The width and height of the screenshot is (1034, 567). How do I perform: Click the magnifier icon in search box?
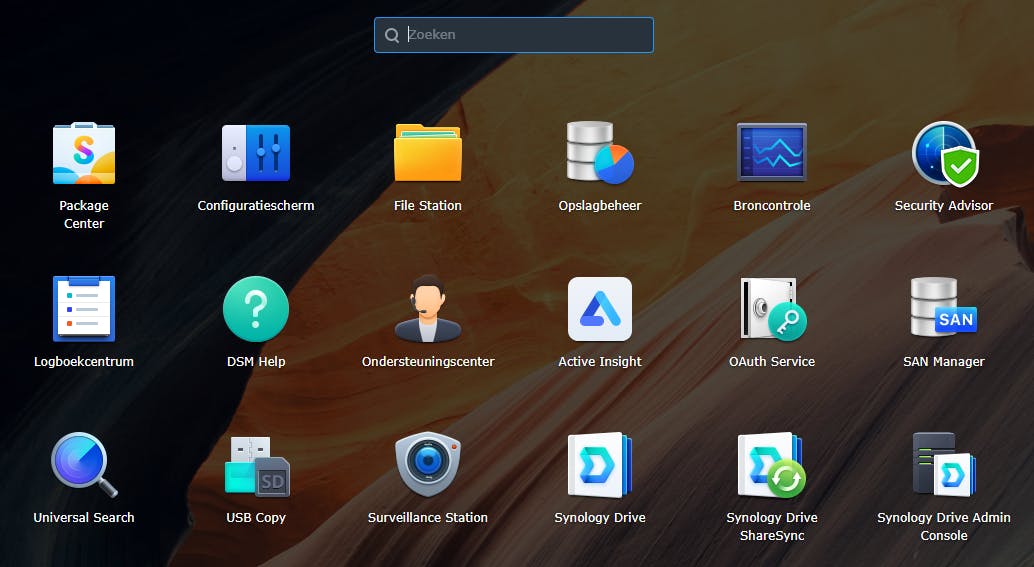click(392, 36)
